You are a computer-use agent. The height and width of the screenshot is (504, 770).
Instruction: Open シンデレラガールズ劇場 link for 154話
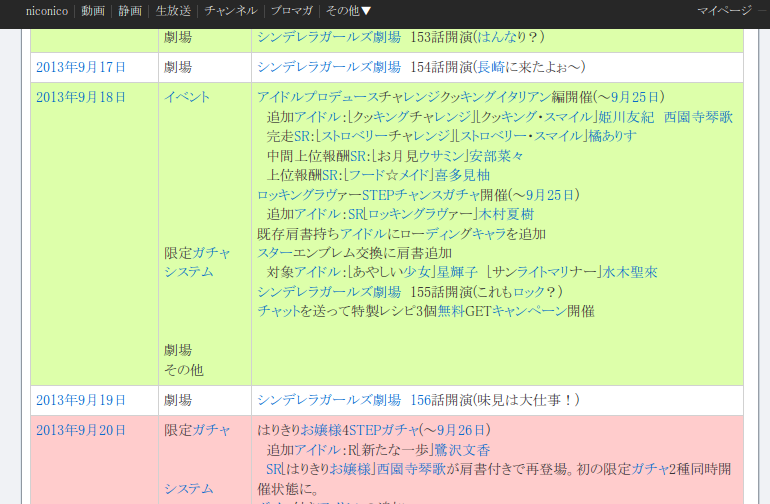[x=329, y=67]
